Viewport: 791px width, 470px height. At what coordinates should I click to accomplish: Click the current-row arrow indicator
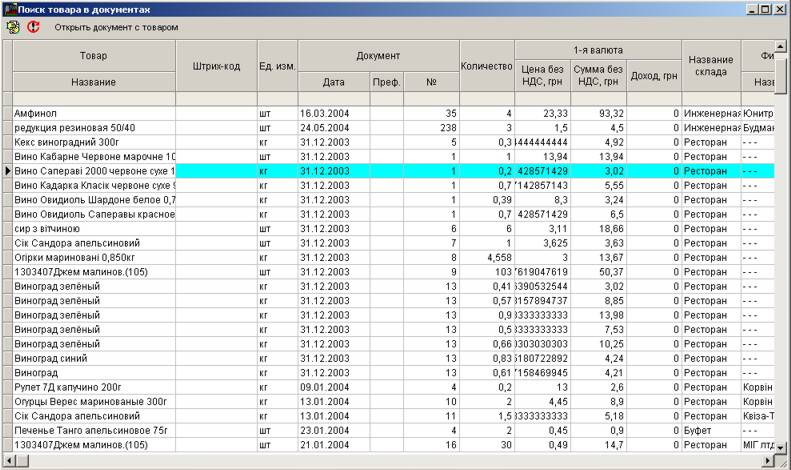(7, 171)
